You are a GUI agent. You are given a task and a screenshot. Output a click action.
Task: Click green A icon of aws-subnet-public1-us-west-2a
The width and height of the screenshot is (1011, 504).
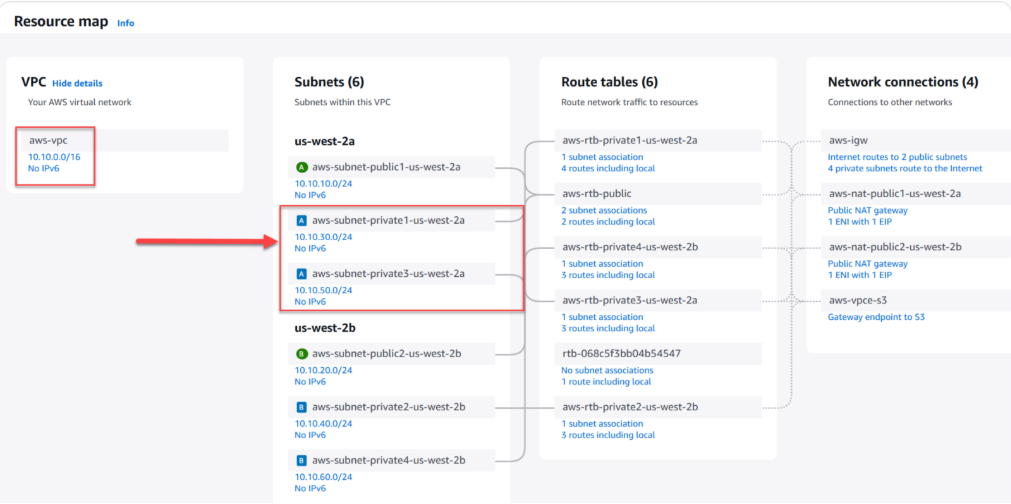302,166
